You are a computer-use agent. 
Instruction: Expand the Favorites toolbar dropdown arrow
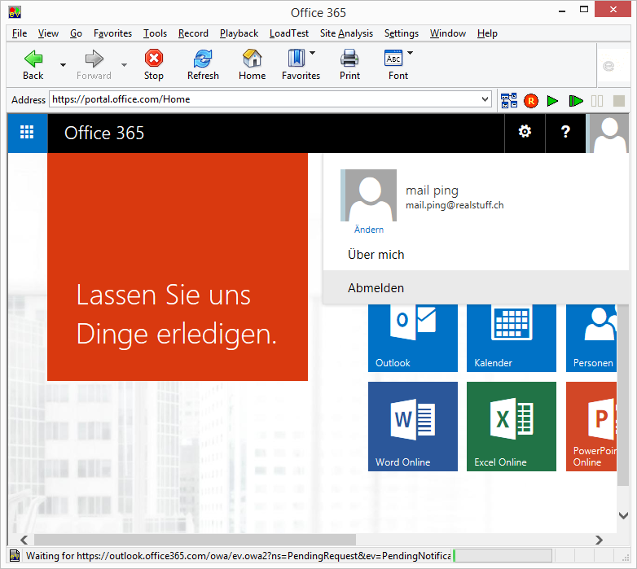[x=312, y=53]
